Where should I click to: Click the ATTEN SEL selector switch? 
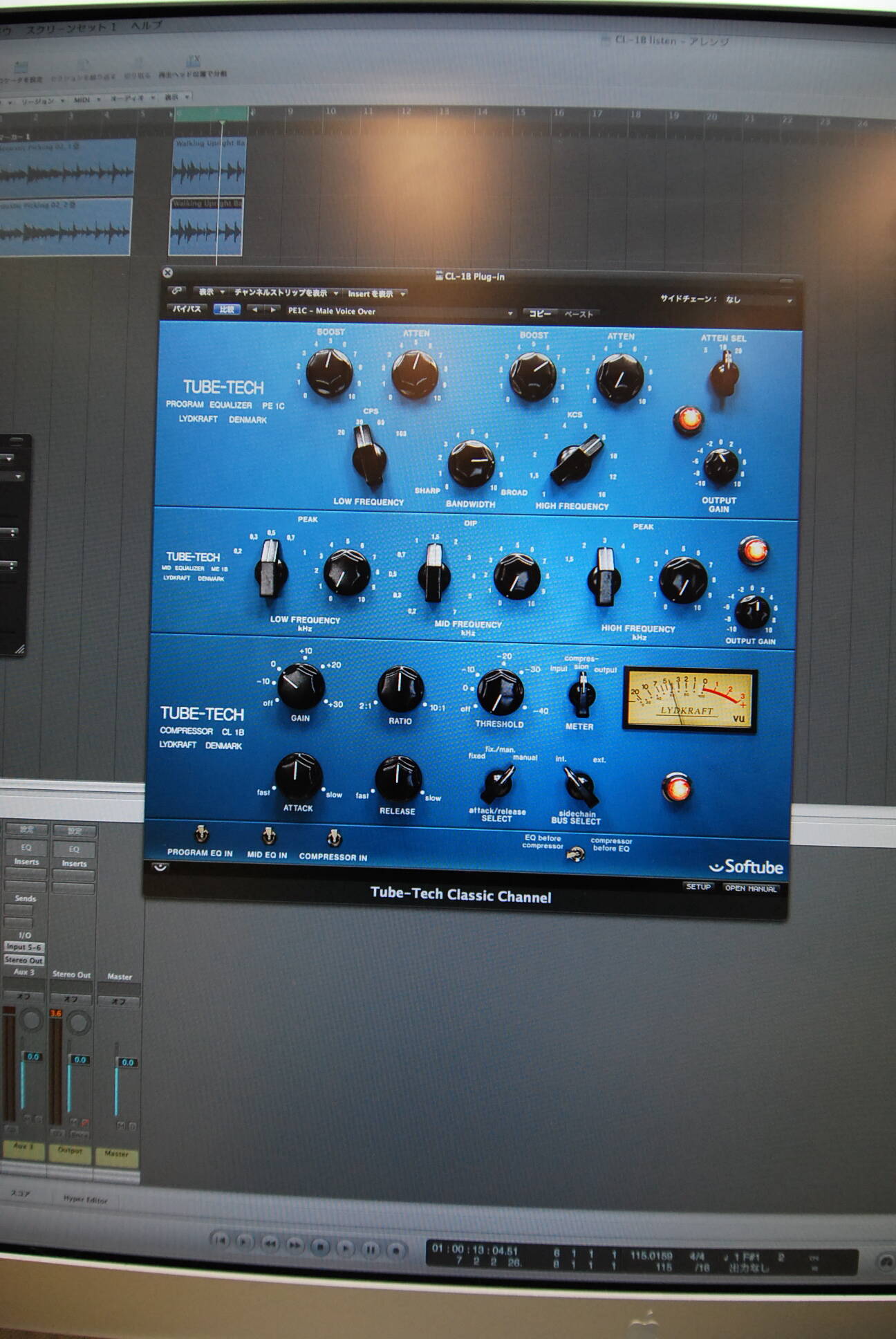point(724,373)
